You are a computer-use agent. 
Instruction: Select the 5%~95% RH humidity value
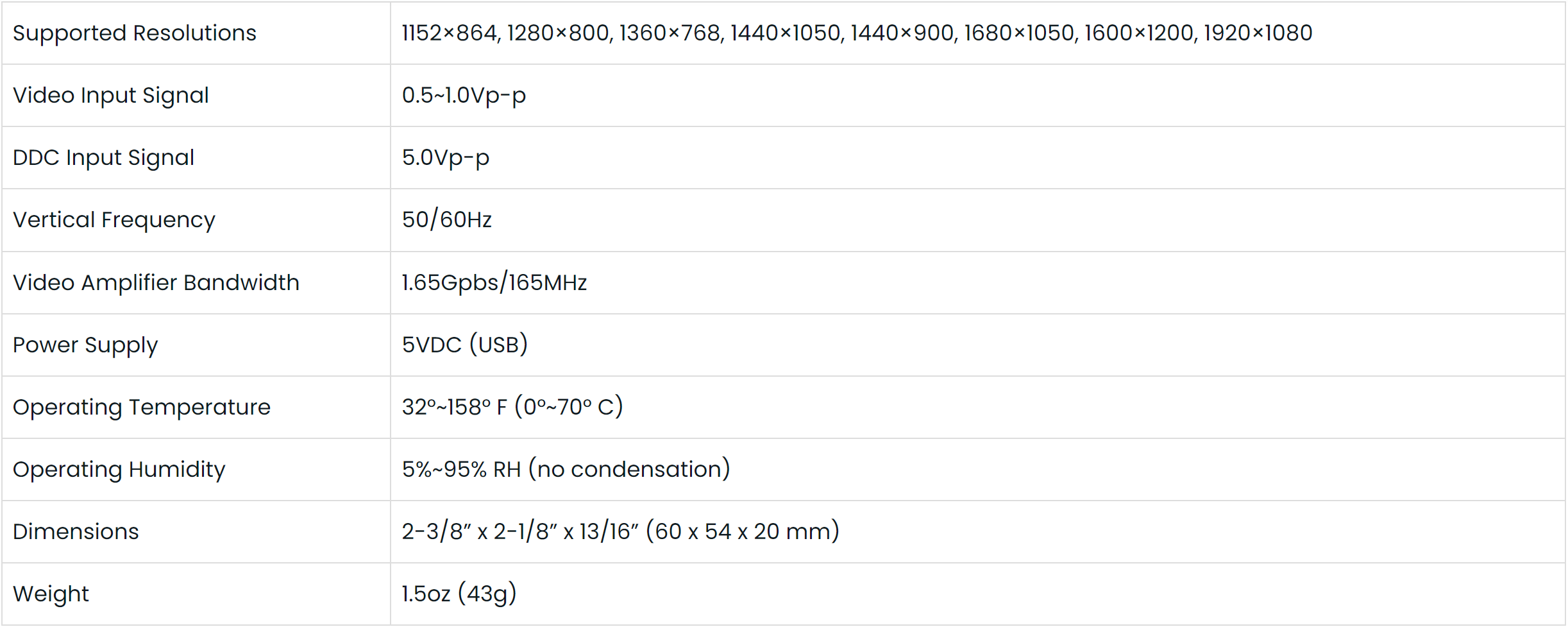[566, 469]
